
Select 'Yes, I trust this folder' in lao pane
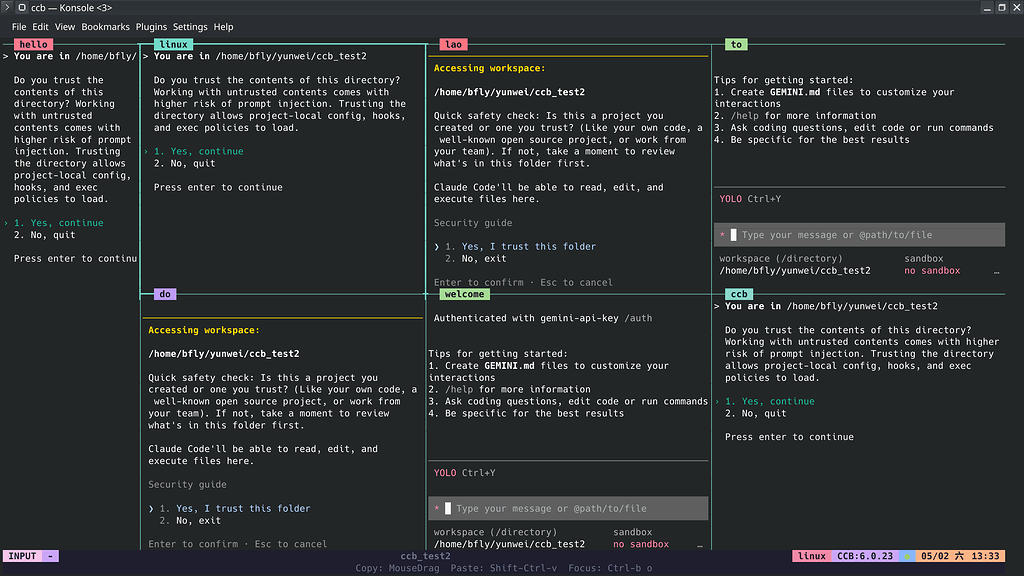[520, 246]
